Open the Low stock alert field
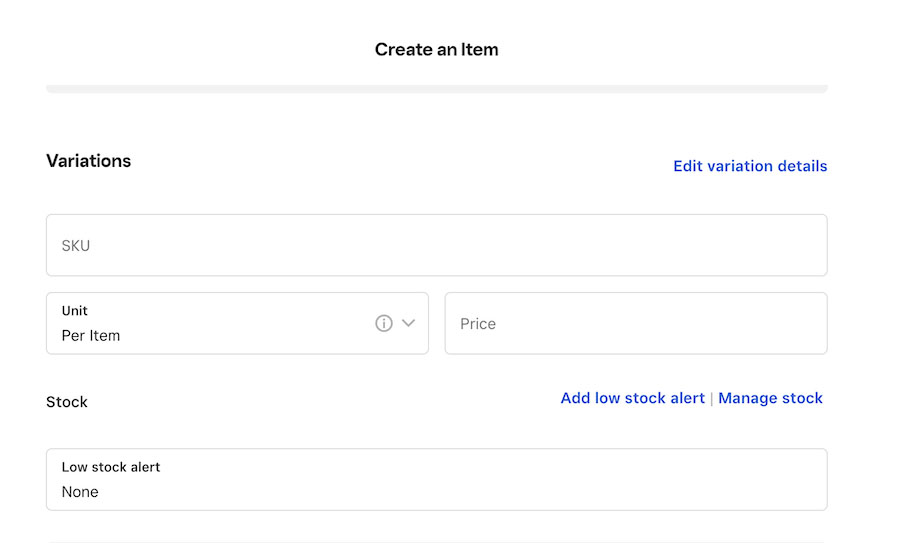This screenshot has height=543, width=900. pyautogui.click(x=437, y=479)
